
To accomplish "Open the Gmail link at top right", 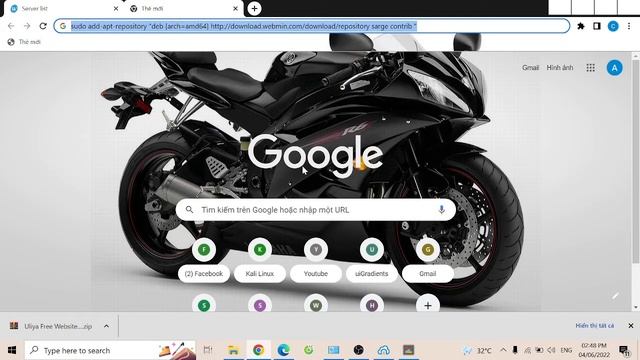I will [530, 68].
